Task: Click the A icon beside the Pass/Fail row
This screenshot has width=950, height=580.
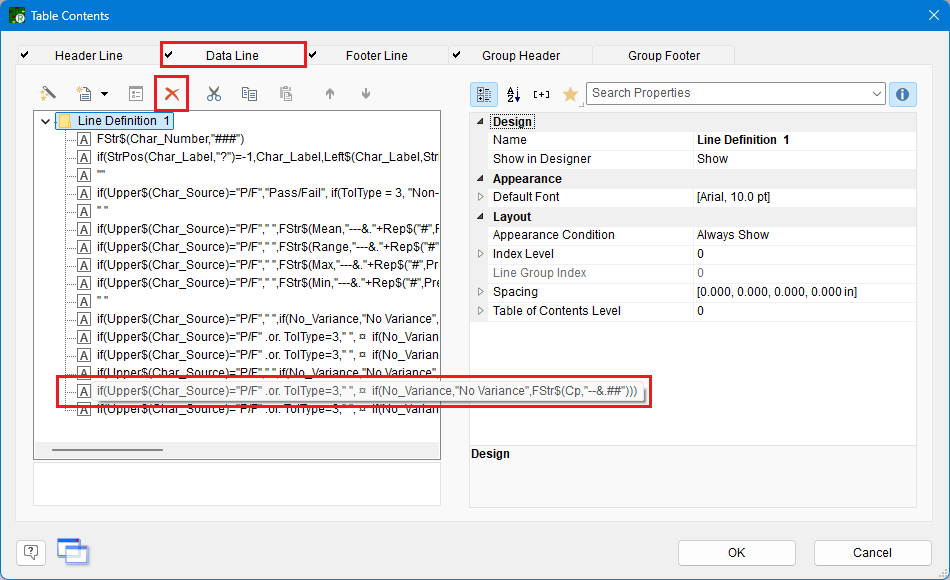Action: pyautogui.click(x=84, y=193)
